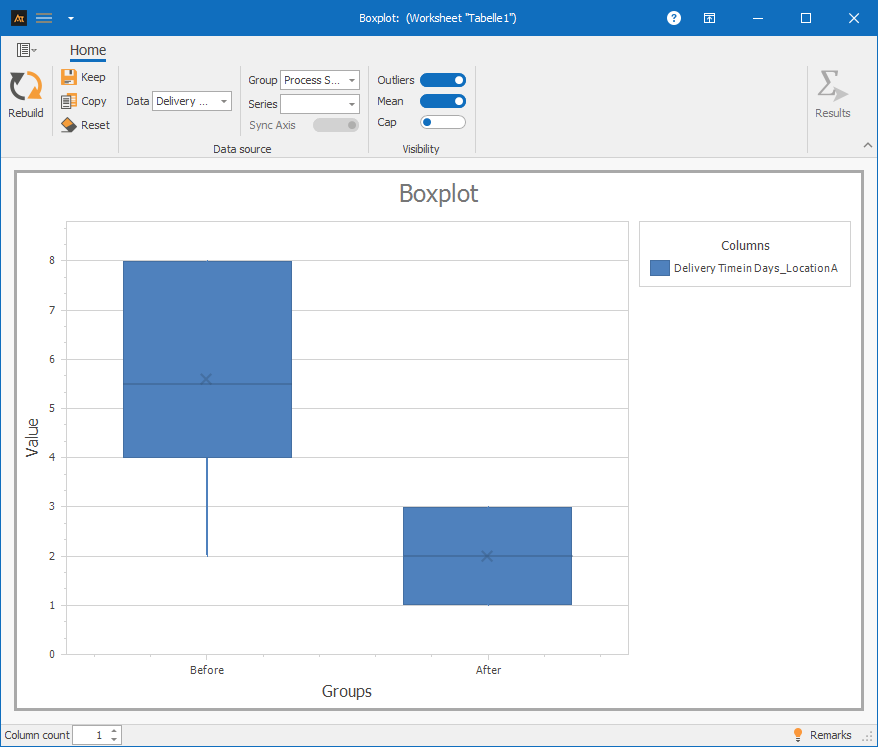Viewport: 878px width, 747px height.
Task: Click the help question mark icon
Action: coord(674,18)
